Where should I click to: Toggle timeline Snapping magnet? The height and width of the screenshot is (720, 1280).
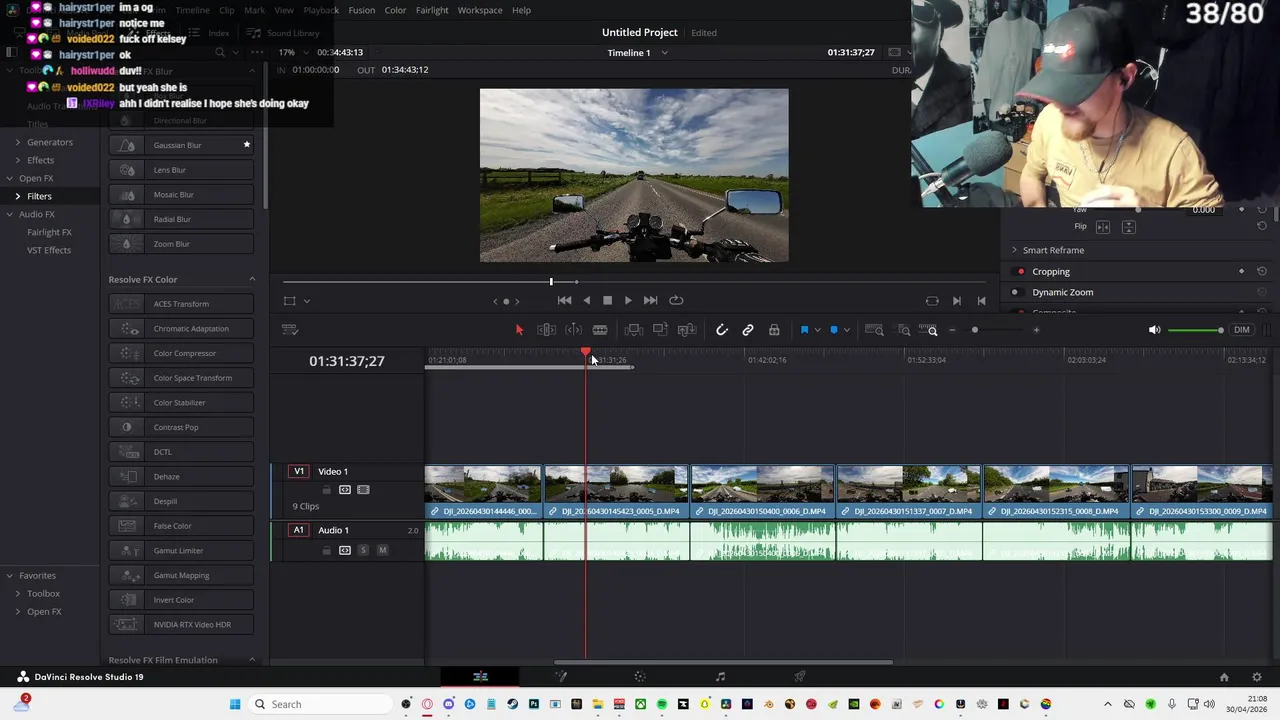[722, 330]
